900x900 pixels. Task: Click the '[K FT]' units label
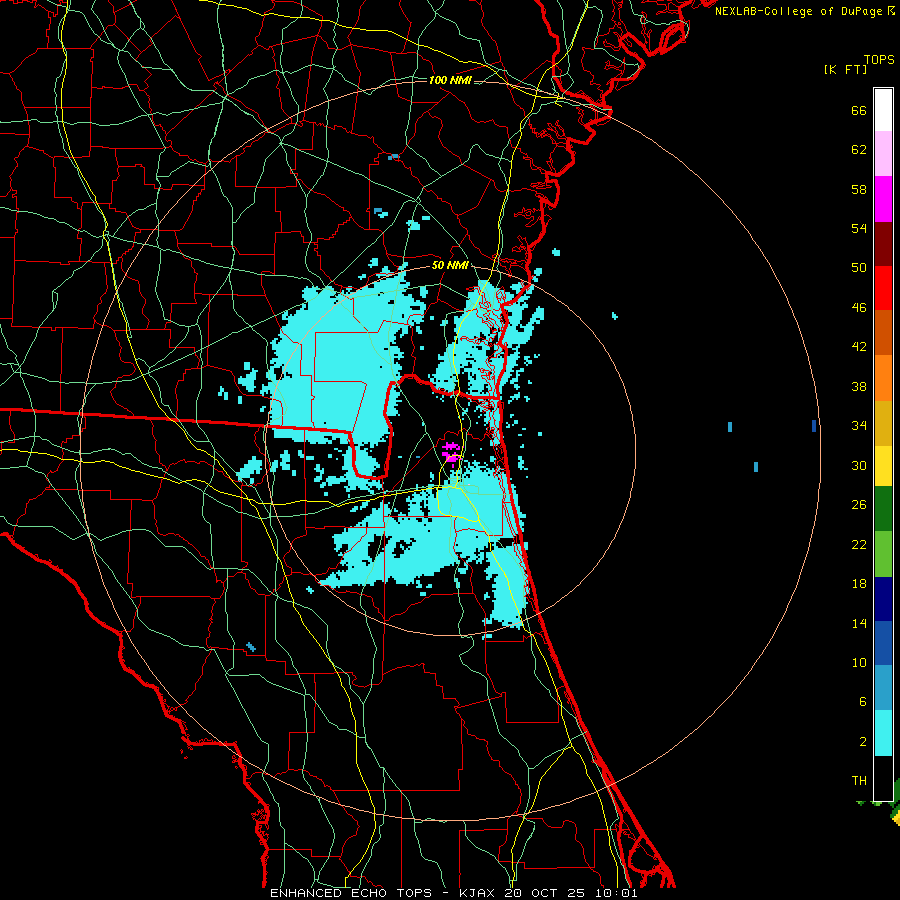pos(845,69)
